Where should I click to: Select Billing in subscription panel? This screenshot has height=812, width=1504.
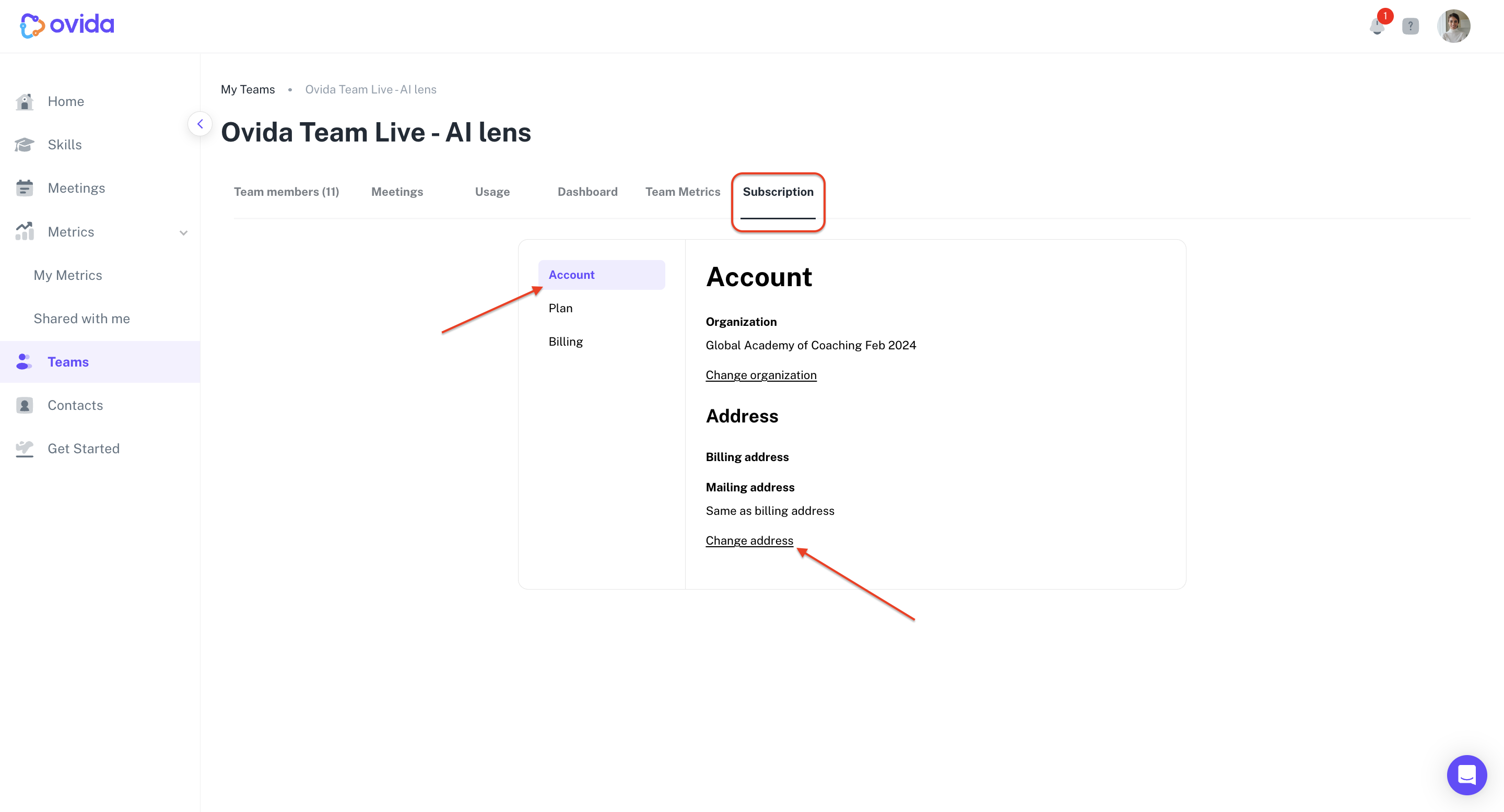pyautogui.click(x=565, y=342)
